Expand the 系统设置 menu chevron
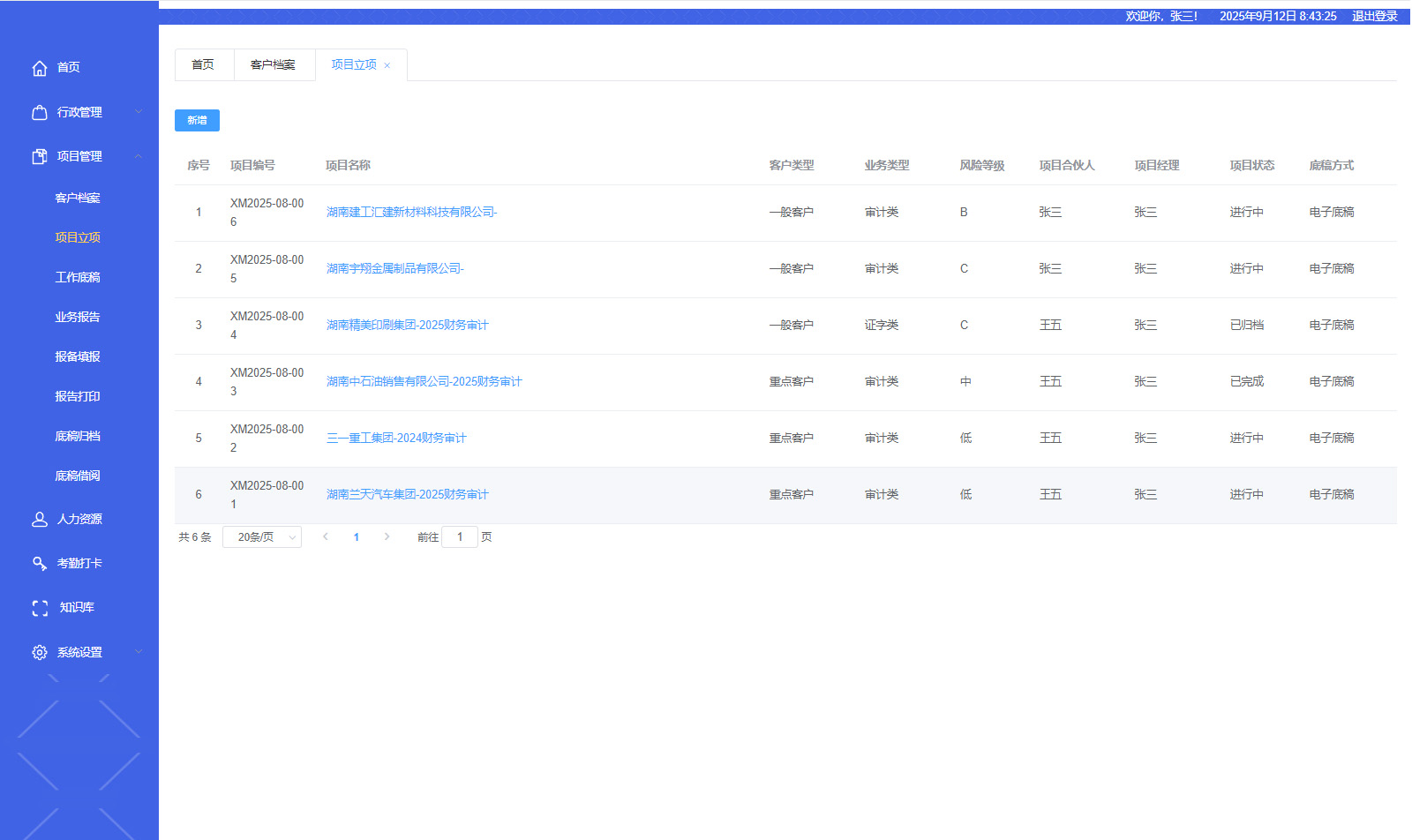 click(139, 652)
